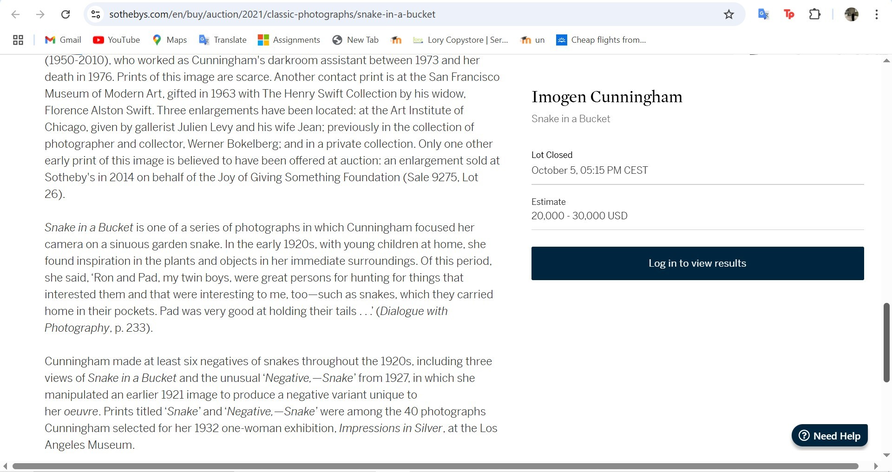
Task: Open the Gmail bookmark
Action: pyautogui.click(x=62, y=40)
